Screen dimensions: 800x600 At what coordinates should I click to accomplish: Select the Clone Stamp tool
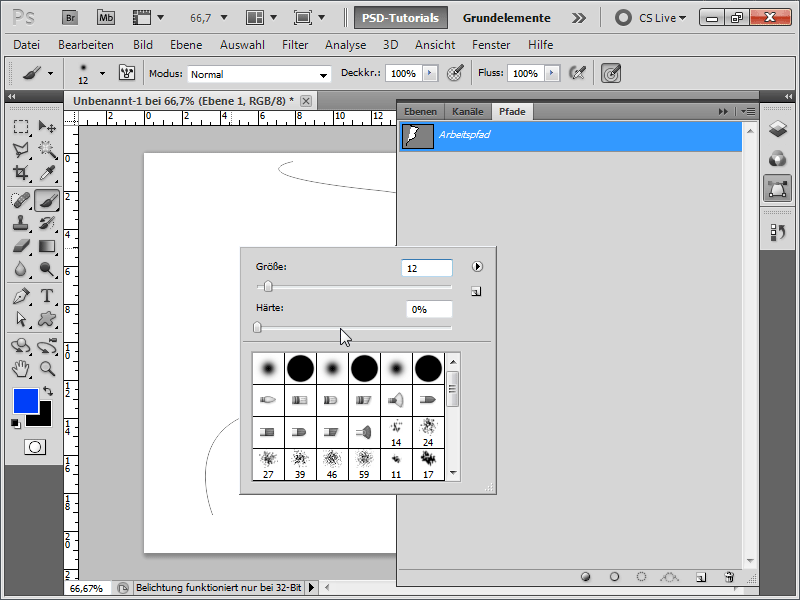tap(21, 223)
